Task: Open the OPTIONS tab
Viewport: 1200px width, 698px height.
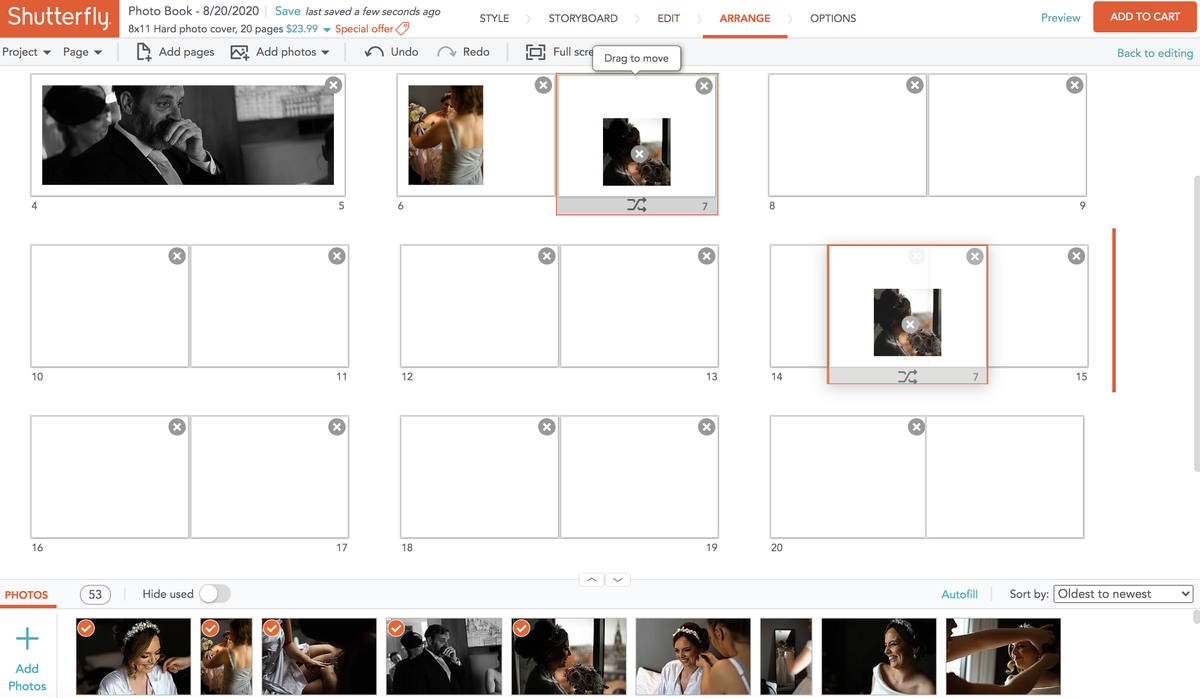Action: [831, 17]
